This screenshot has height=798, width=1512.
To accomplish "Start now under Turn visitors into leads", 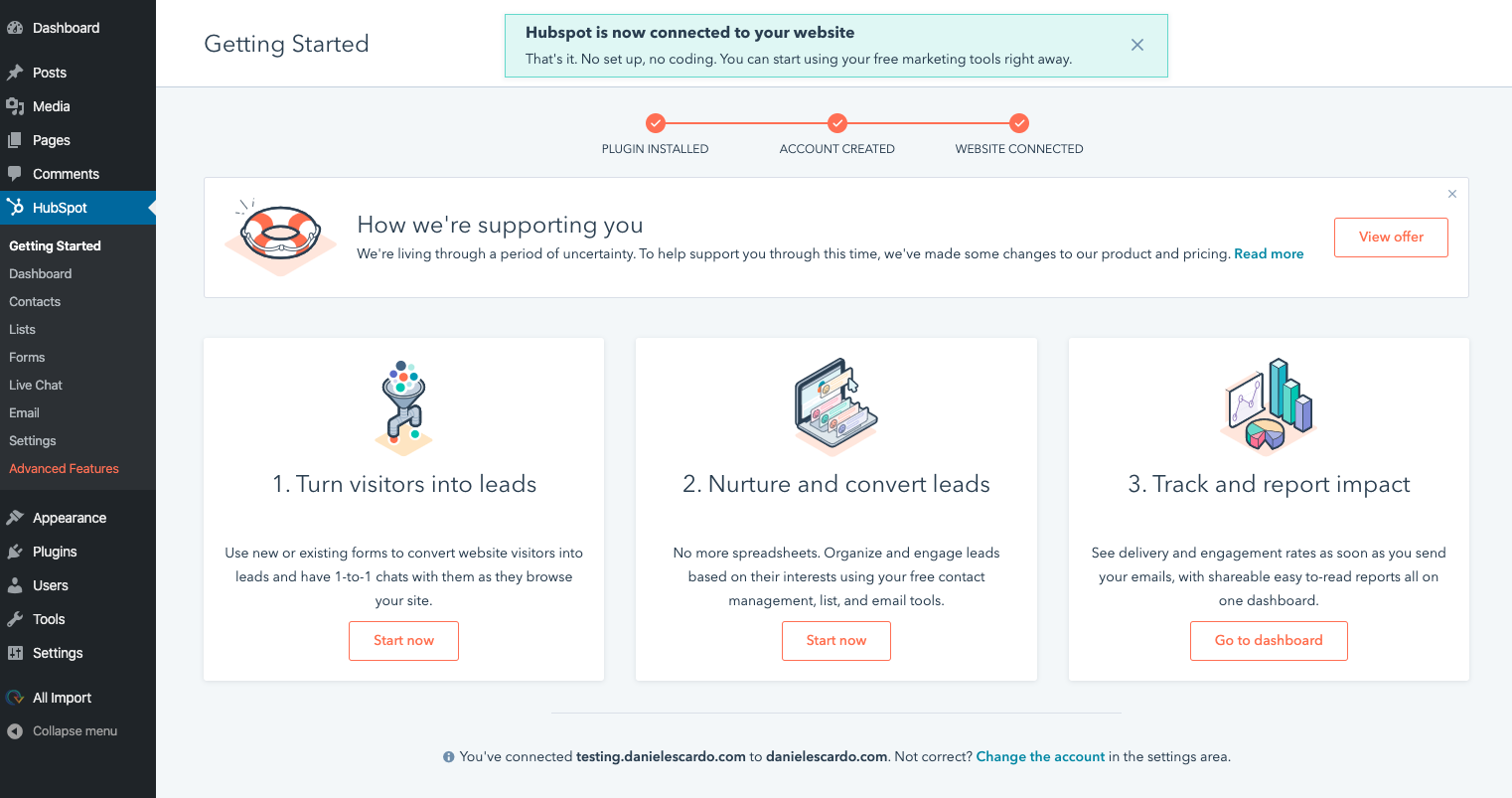I will 403,641.
